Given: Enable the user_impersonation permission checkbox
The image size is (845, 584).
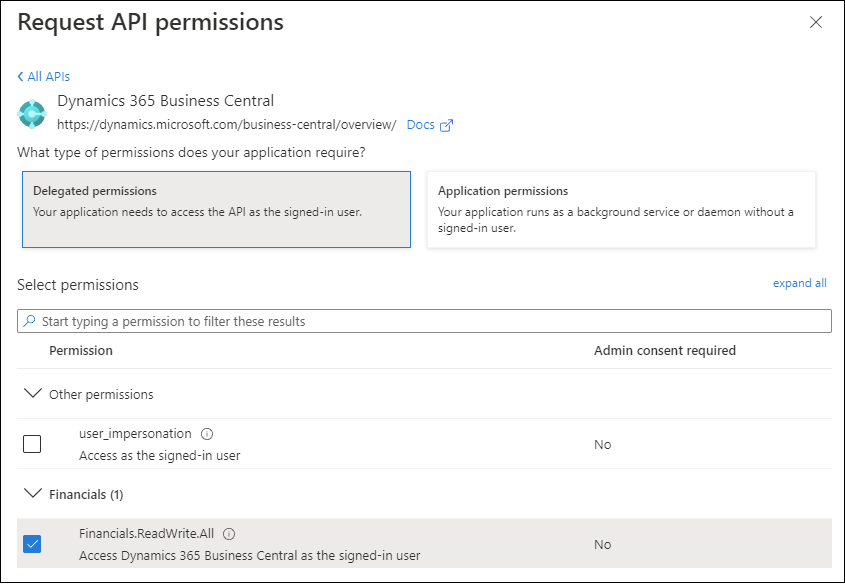Looking at the screenshot, I should point(32,444).
